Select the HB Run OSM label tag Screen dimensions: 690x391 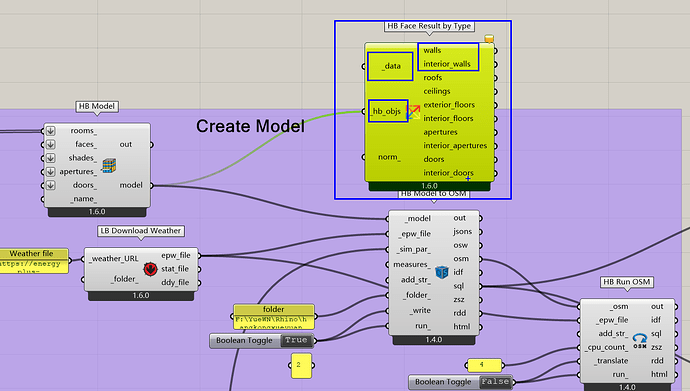627,282
